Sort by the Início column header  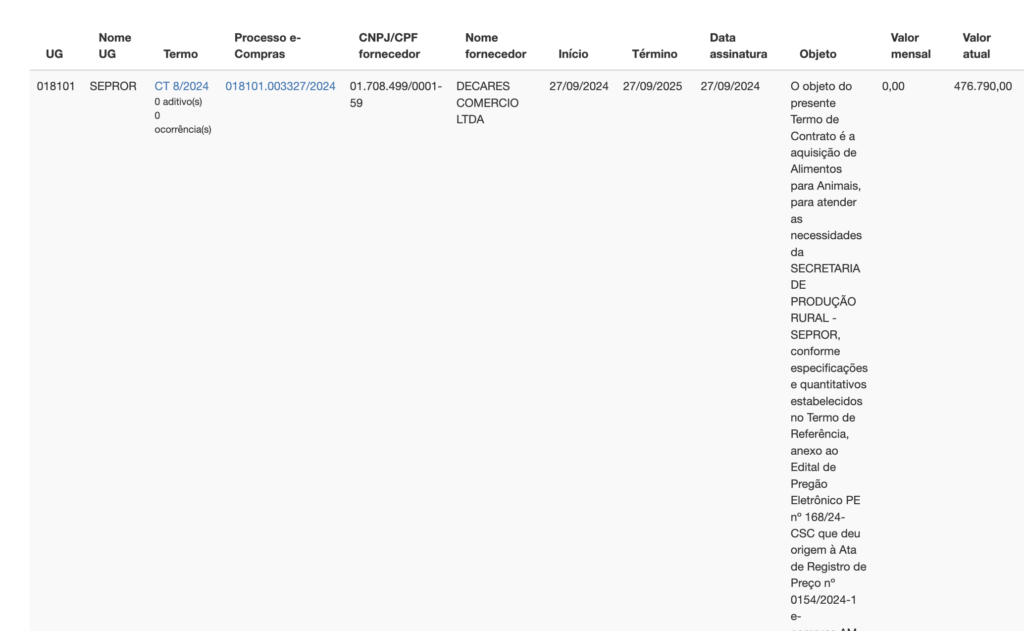(573, 54)
